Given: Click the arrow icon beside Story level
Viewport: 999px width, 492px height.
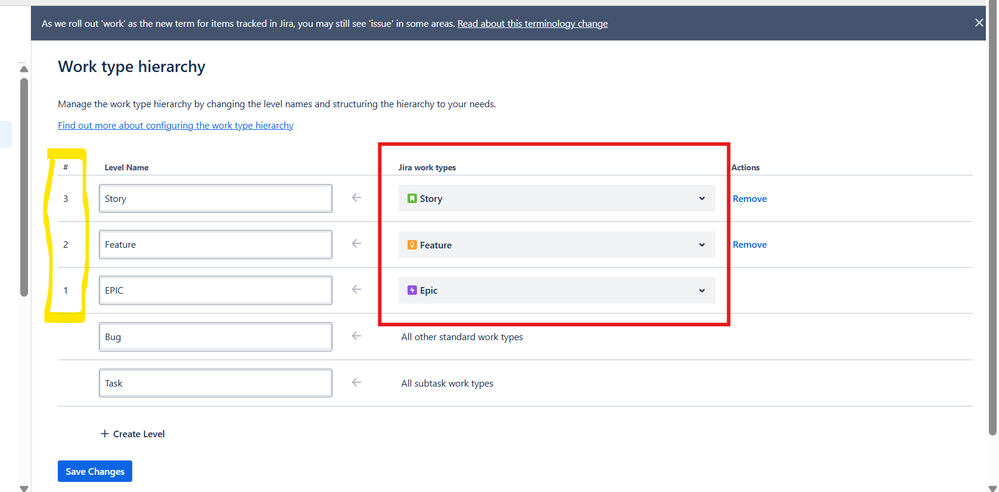Looking at the screenshot, I should pyautogui.click(x=357, y=198).
